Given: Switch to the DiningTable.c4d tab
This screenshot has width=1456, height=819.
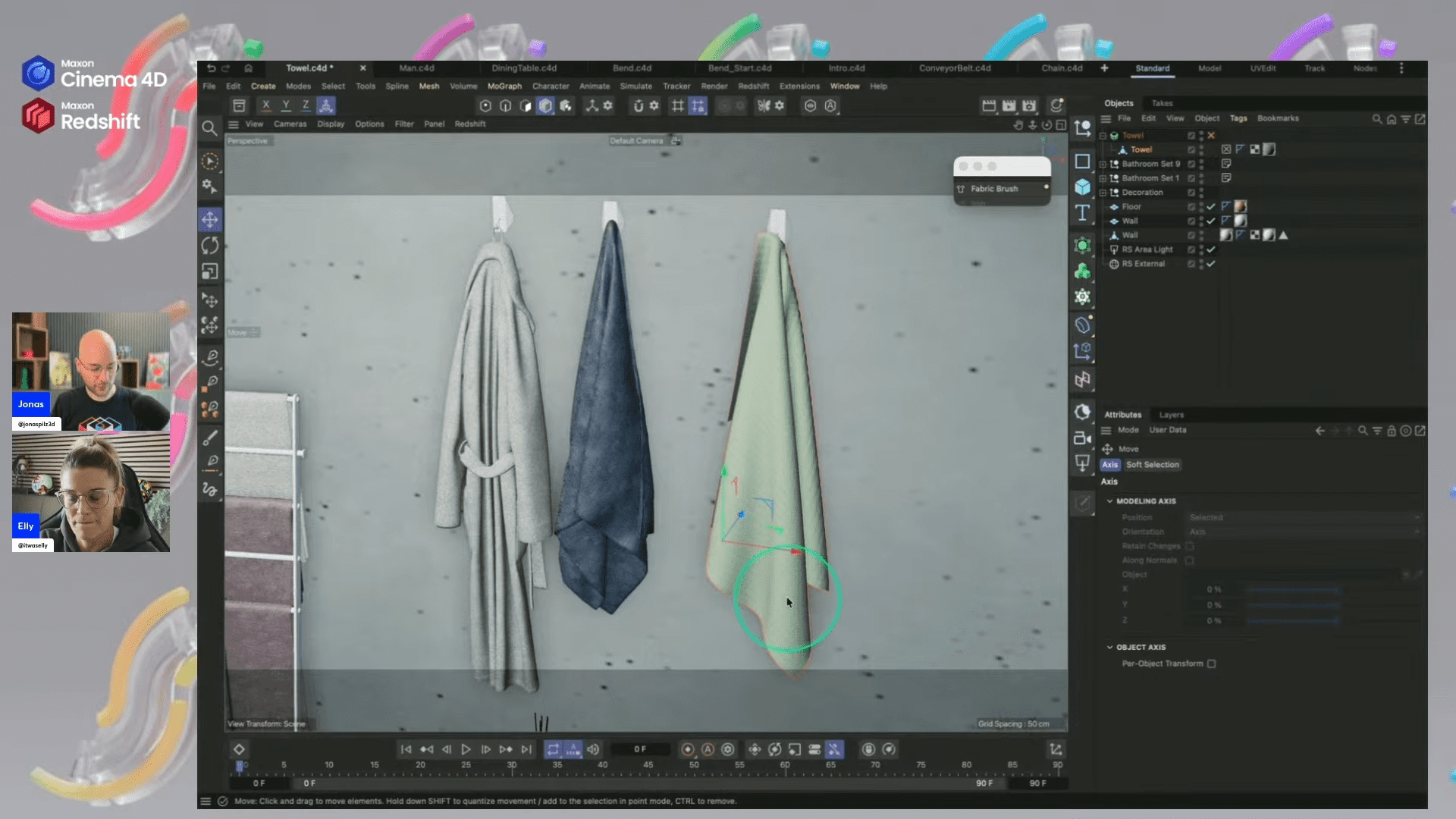Looking at the screenshot, I should (x=524, y=68).
